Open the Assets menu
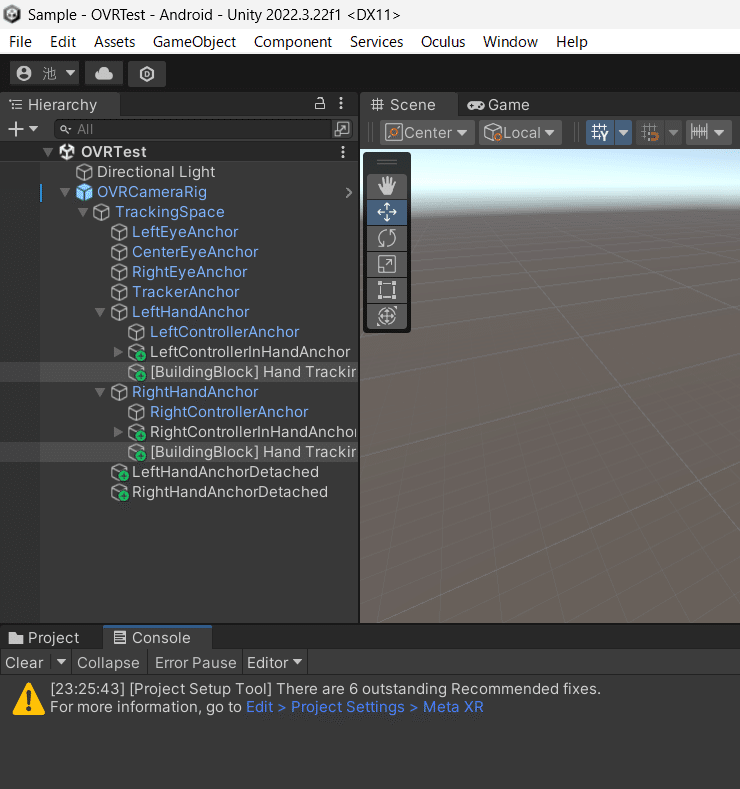Image resolution: width=740 pixels, height=789 pixels. coord(115,42)
